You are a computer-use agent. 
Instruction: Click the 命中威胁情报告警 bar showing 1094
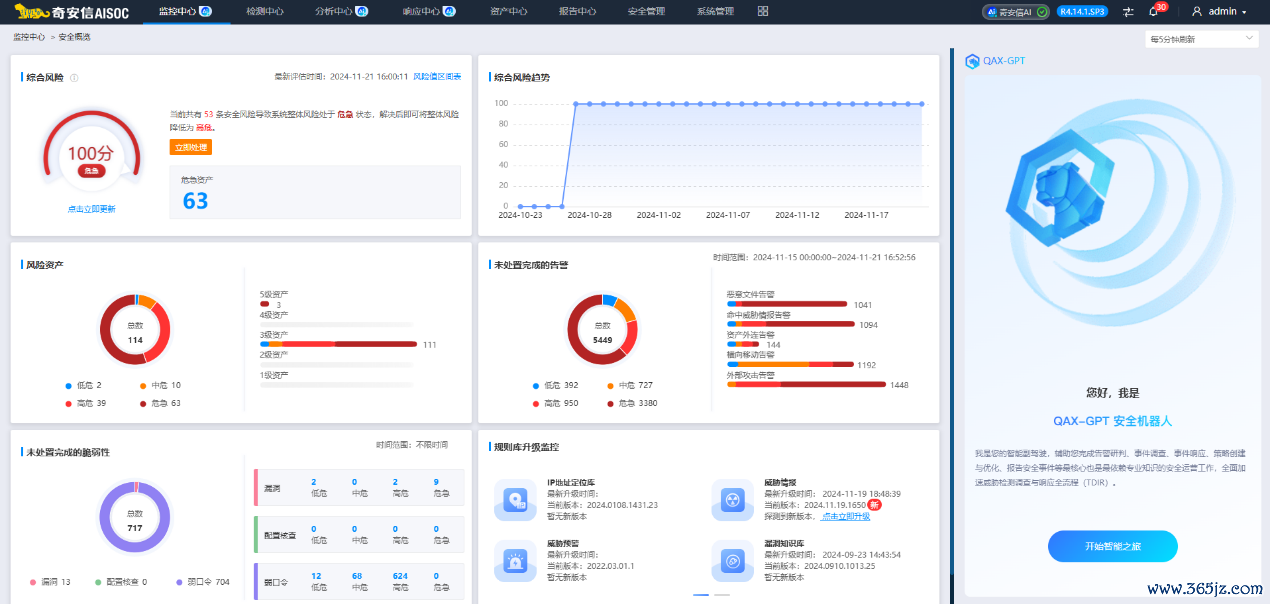(x=791, y=324)
